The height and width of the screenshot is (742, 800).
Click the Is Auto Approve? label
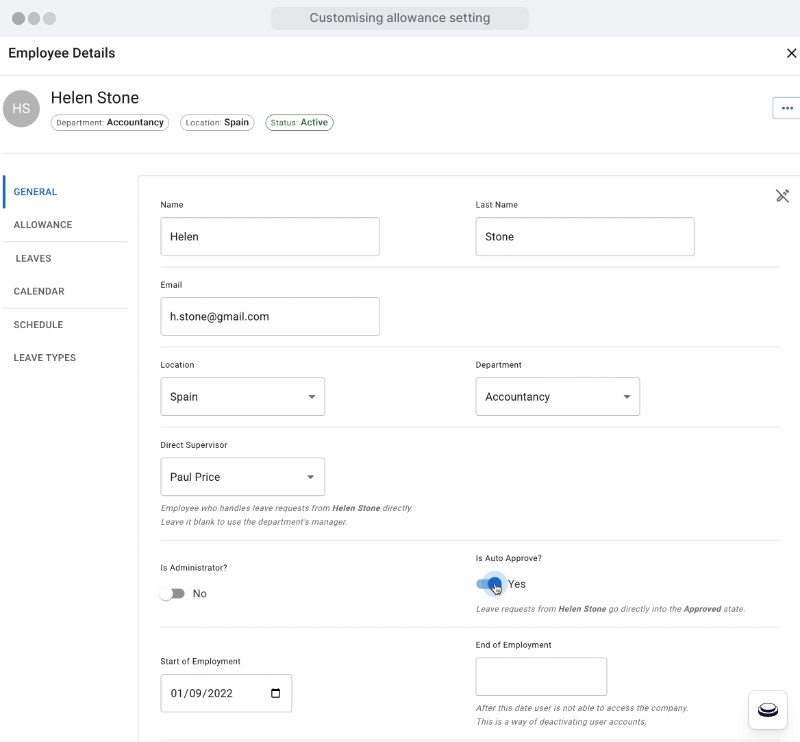point(509,558)
